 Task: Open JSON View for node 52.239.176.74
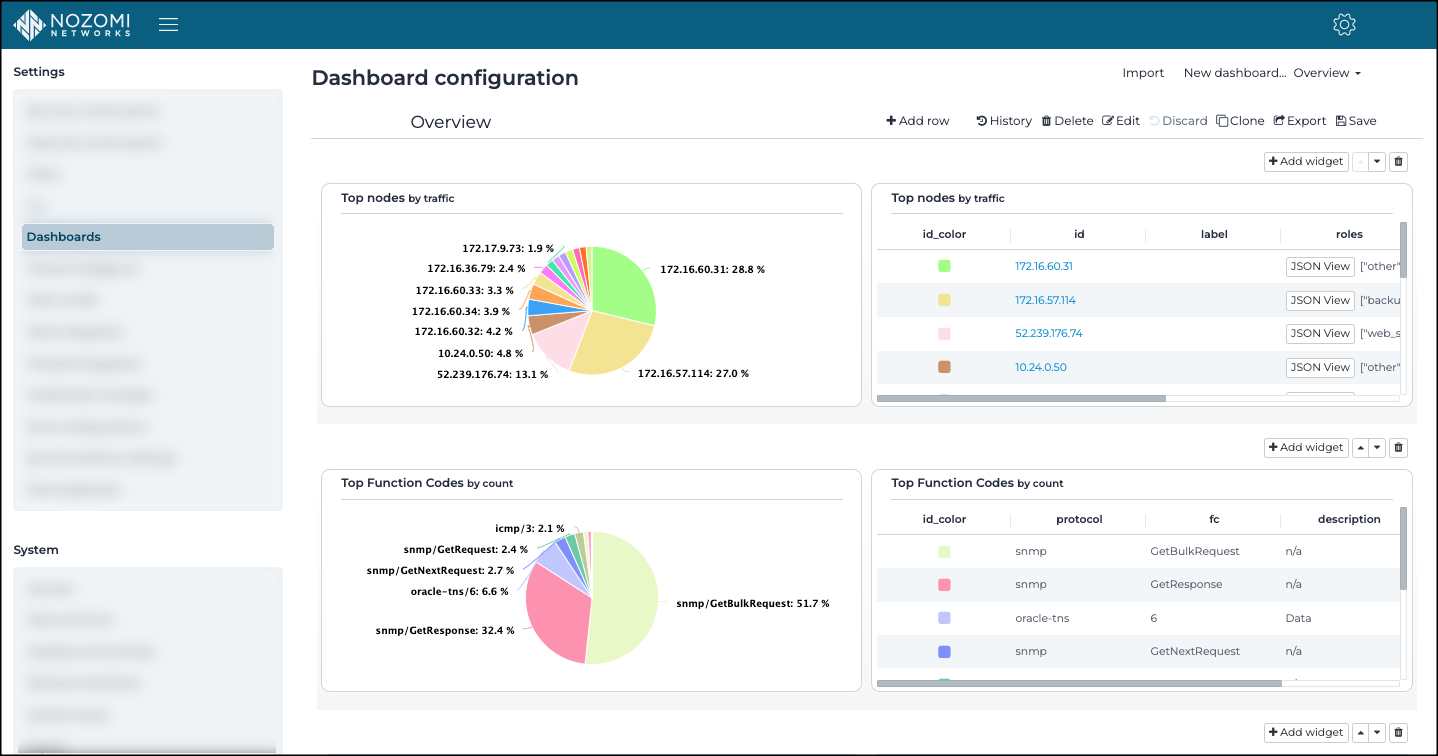pyautogui.click(x=1320, y=334)
